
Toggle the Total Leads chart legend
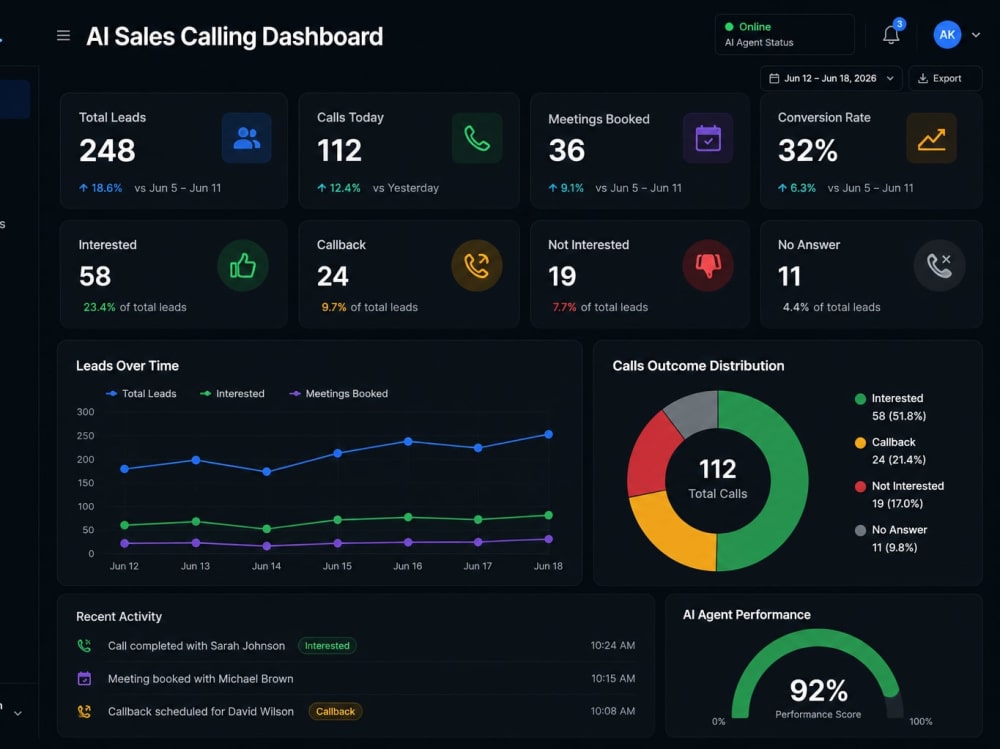(141, 394)
